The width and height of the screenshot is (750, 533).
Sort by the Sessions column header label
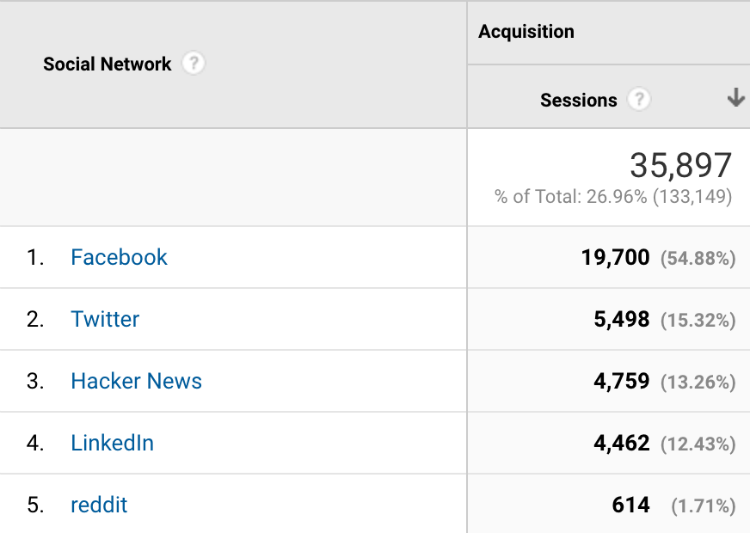(578, 100)
